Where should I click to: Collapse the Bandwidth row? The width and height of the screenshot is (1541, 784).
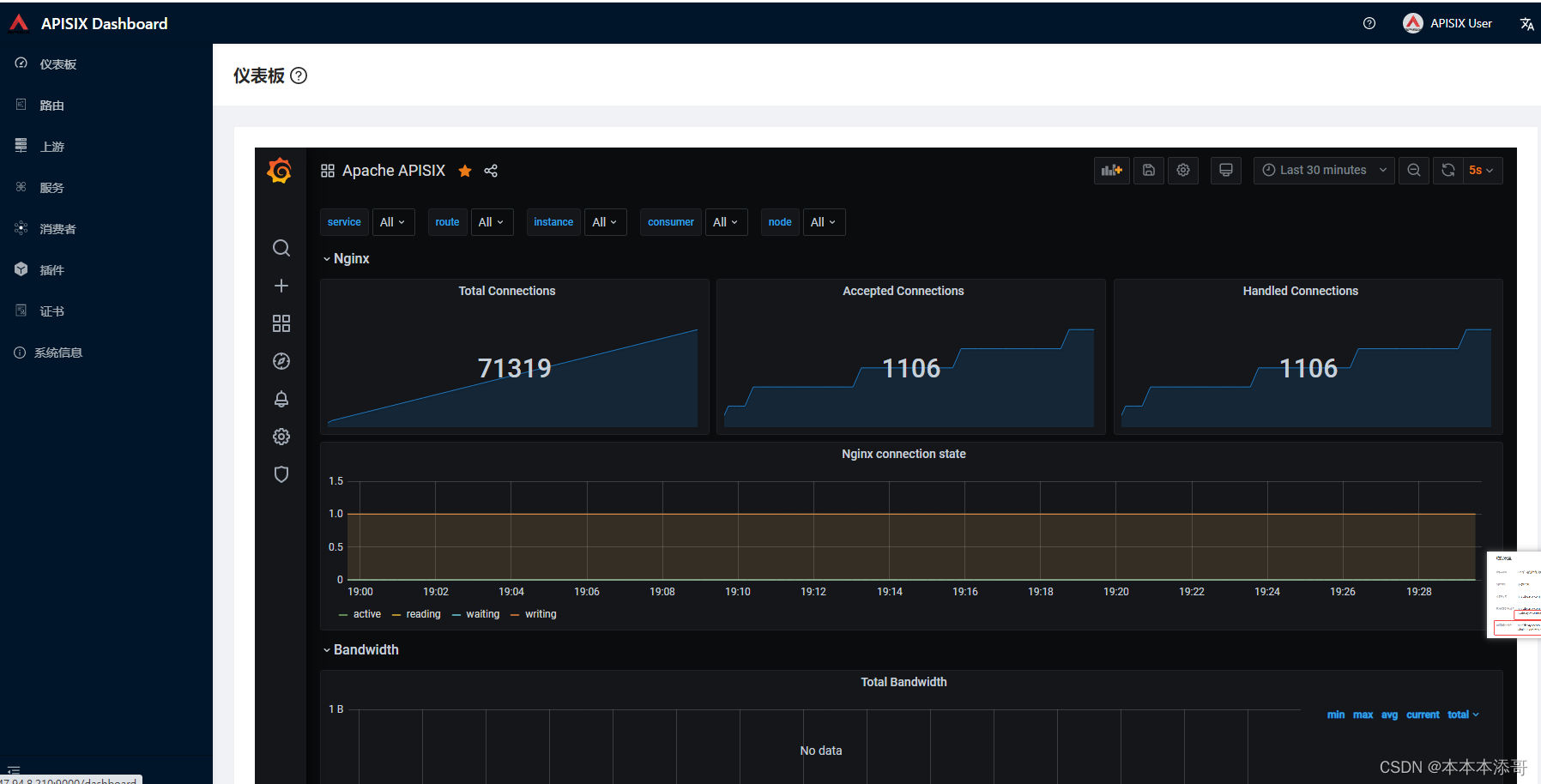click(x=361, y=649)
